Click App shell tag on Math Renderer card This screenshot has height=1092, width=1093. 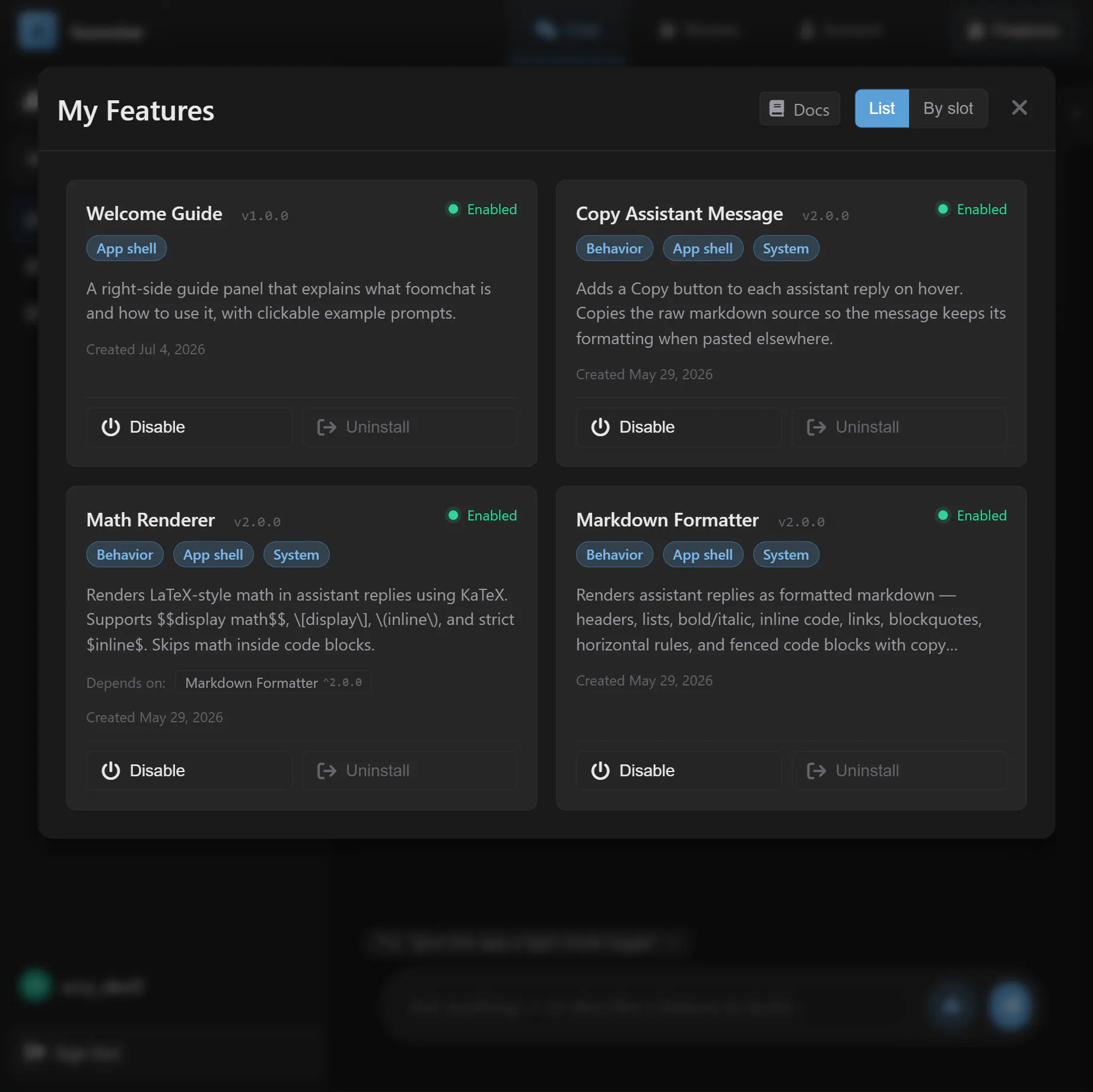click(x=213, y=555)
